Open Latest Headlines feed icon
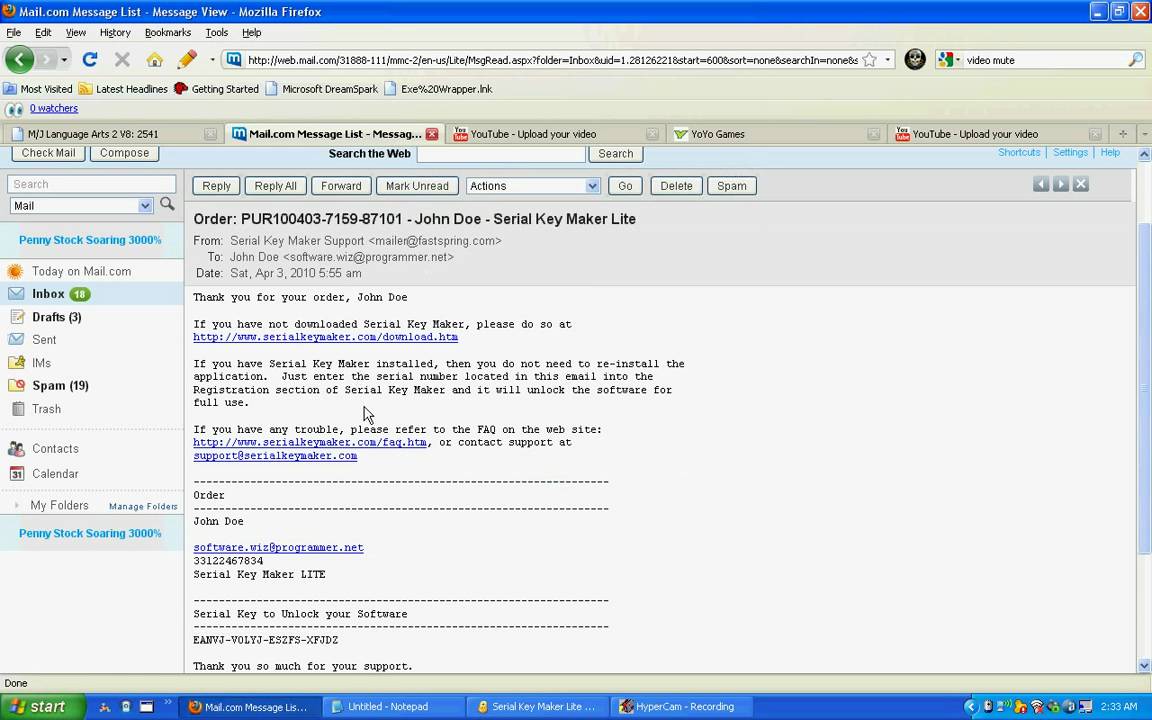This screenshot has width=1152, height=720. tap(85, 89)
